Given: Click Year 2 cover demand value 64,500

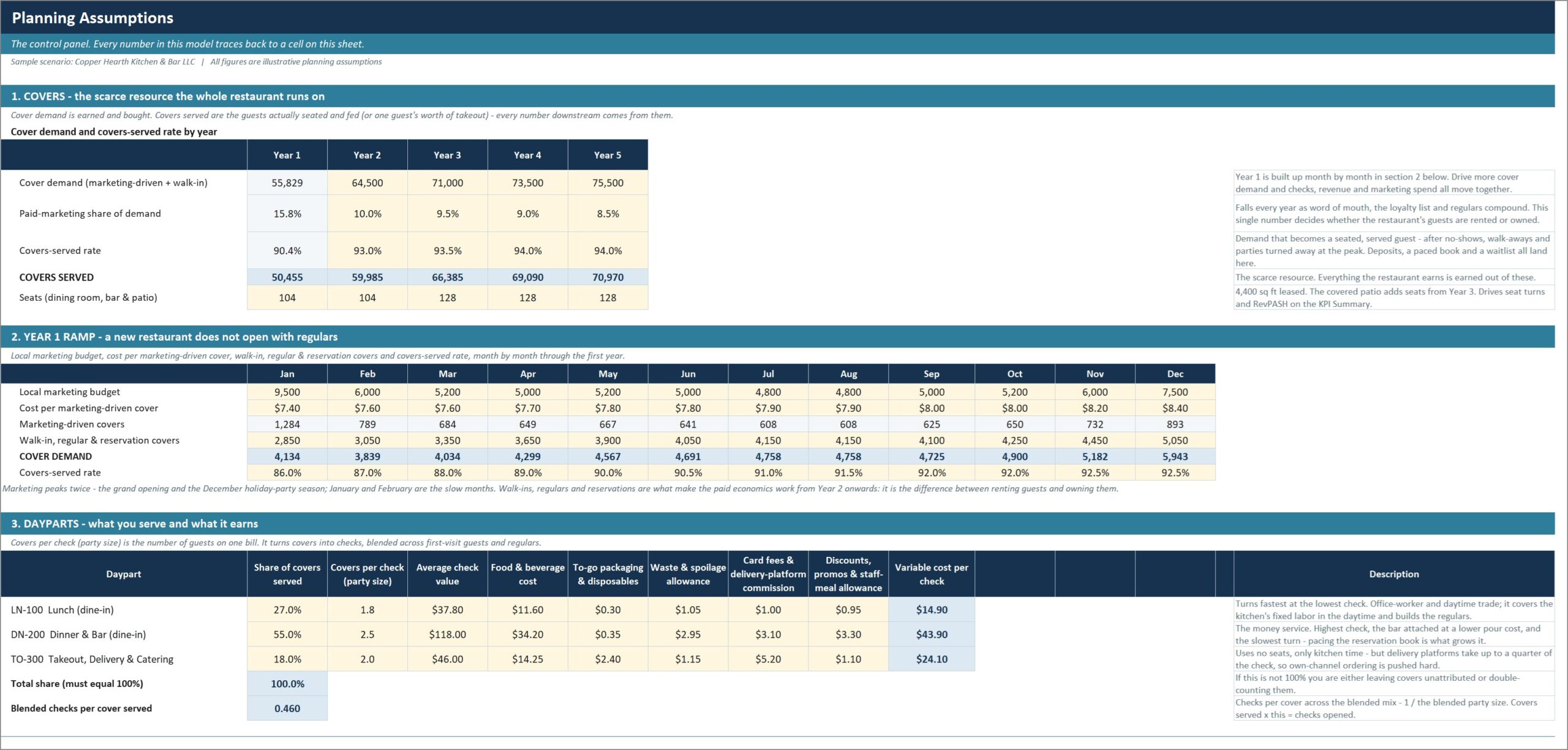Looking at the screenshot, I should (367, 183).
